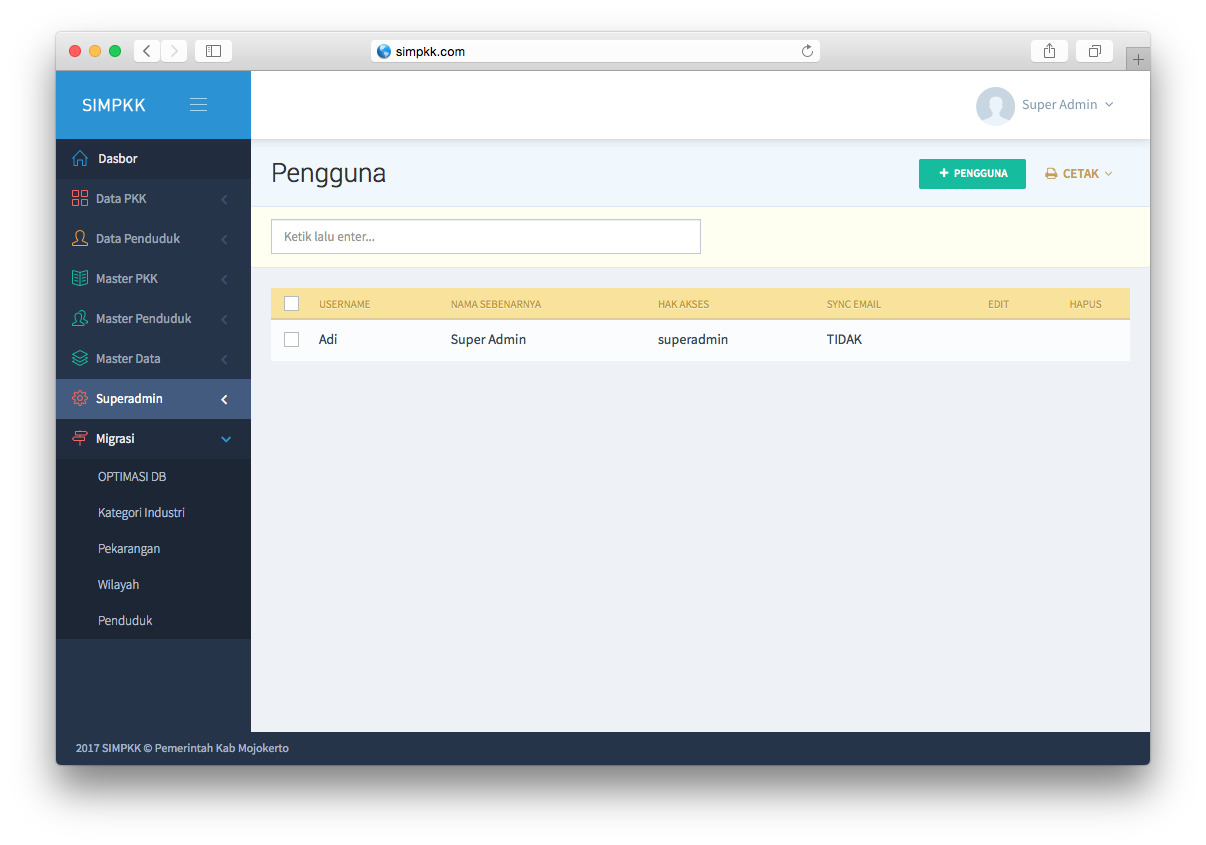Screen dimensions: 1206x845
Task: Click the Master Data layers icon
Action: point(80,359)
